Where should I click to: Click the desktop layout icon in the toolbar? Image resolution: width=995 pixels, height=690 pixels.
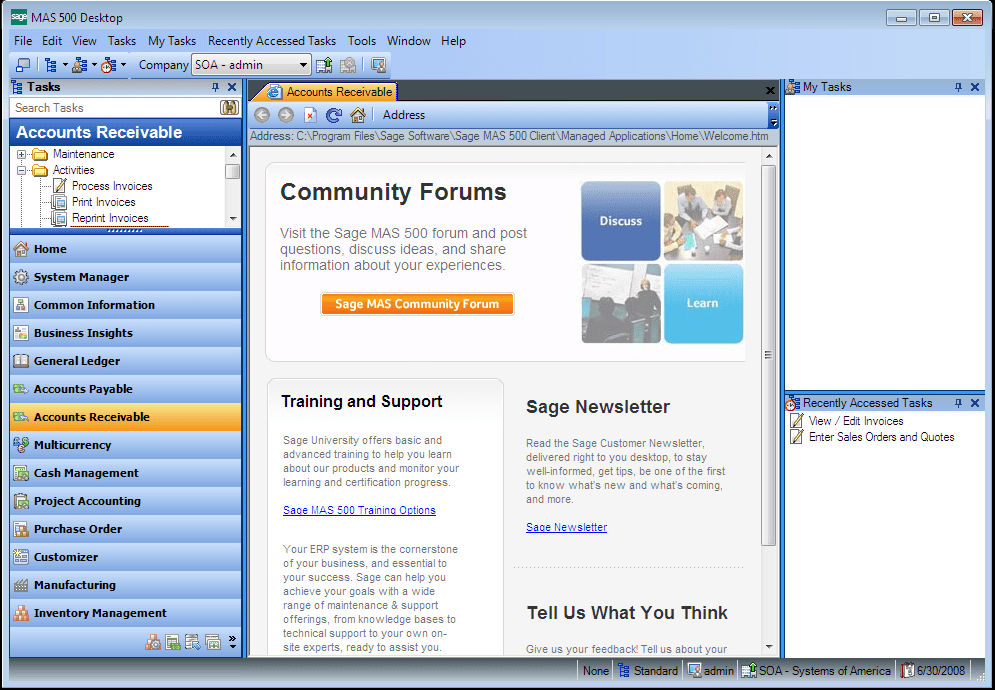[x=23, y=65]
